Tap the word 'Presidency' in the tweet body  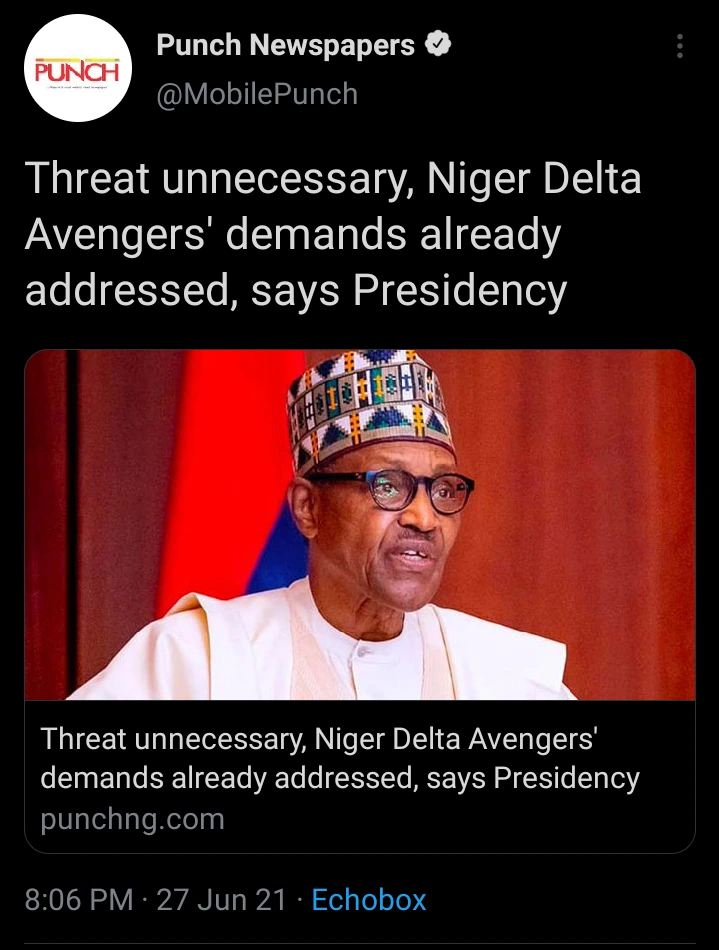459,291
